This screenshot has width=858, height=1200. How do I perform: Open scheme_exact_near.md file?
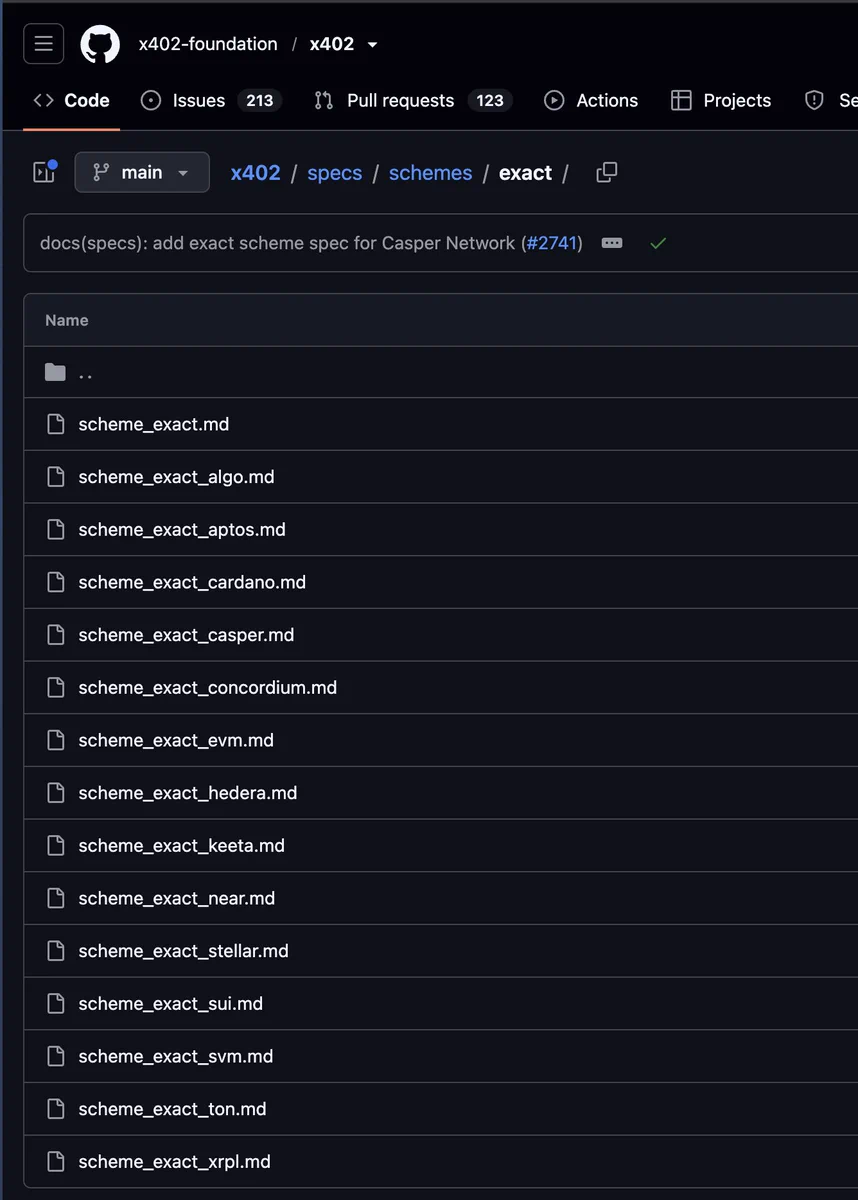177,898
